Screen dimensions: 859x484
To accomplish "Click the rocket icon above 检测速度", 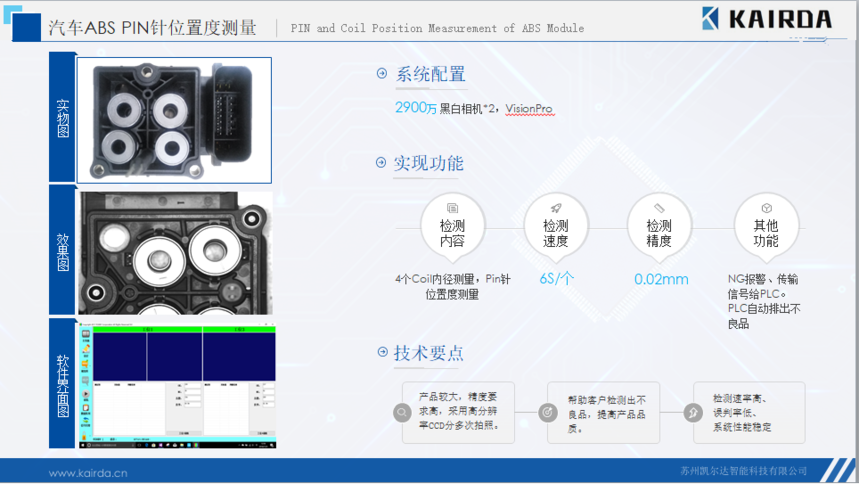I will 556,208.
